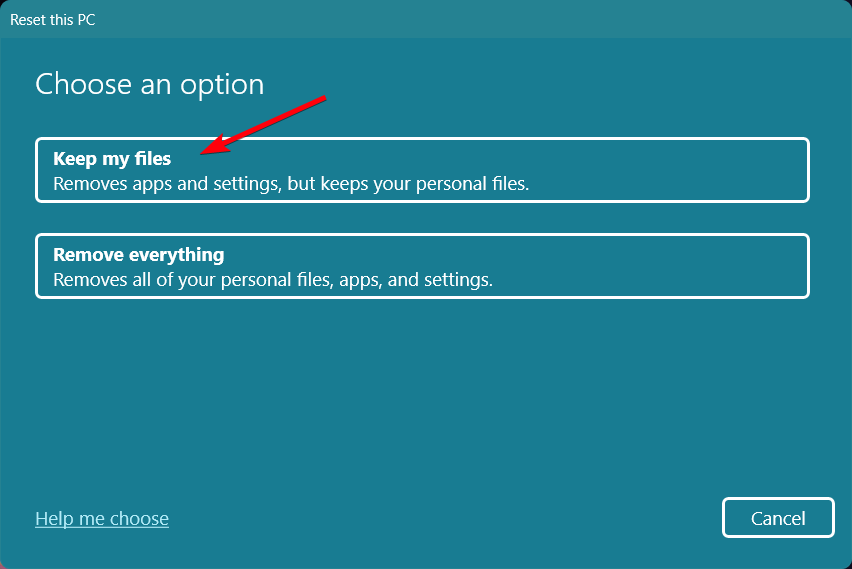This screenshot has width=852, height=569.
Task: Click the gap between the two option boxes
Action: pyautogui.click(x=421, y=218)
